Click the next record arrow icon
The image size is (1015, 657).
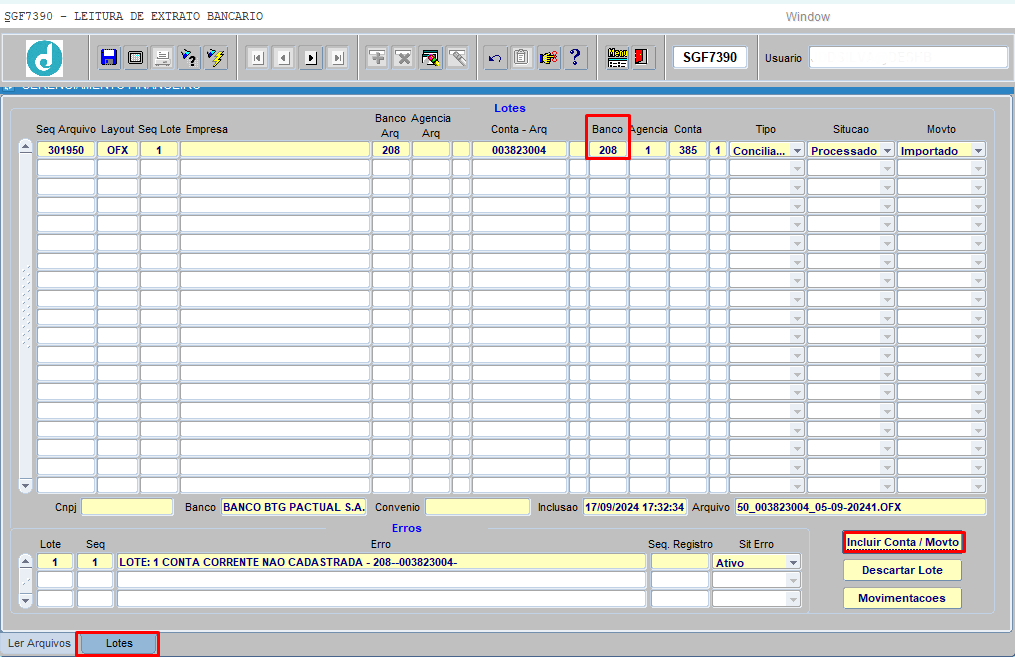pyautogui.click(x=311, y=58)
